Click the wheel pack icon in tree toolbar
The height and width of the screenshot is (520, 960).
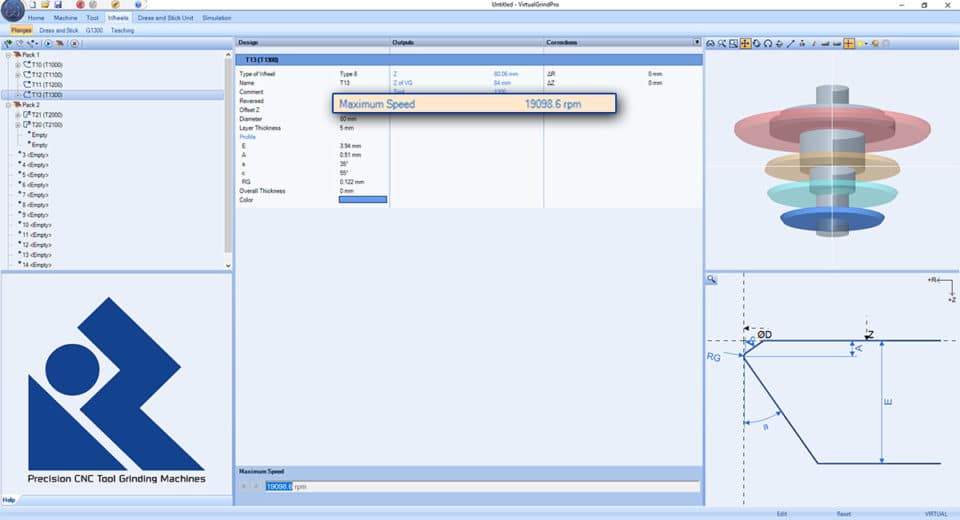pyautogui.click(x=59, y=43)
